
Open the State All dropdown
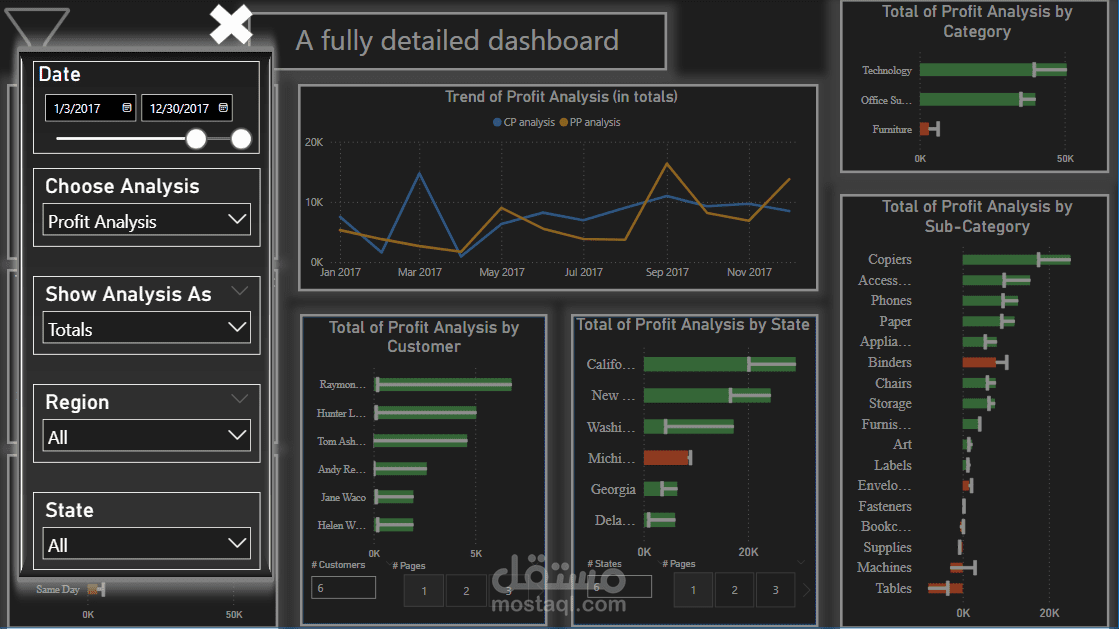tap(146, 544)
